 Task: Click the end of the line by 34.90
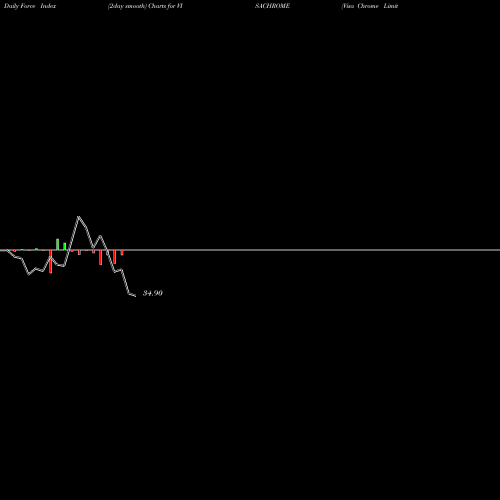[x=135, y=296]
